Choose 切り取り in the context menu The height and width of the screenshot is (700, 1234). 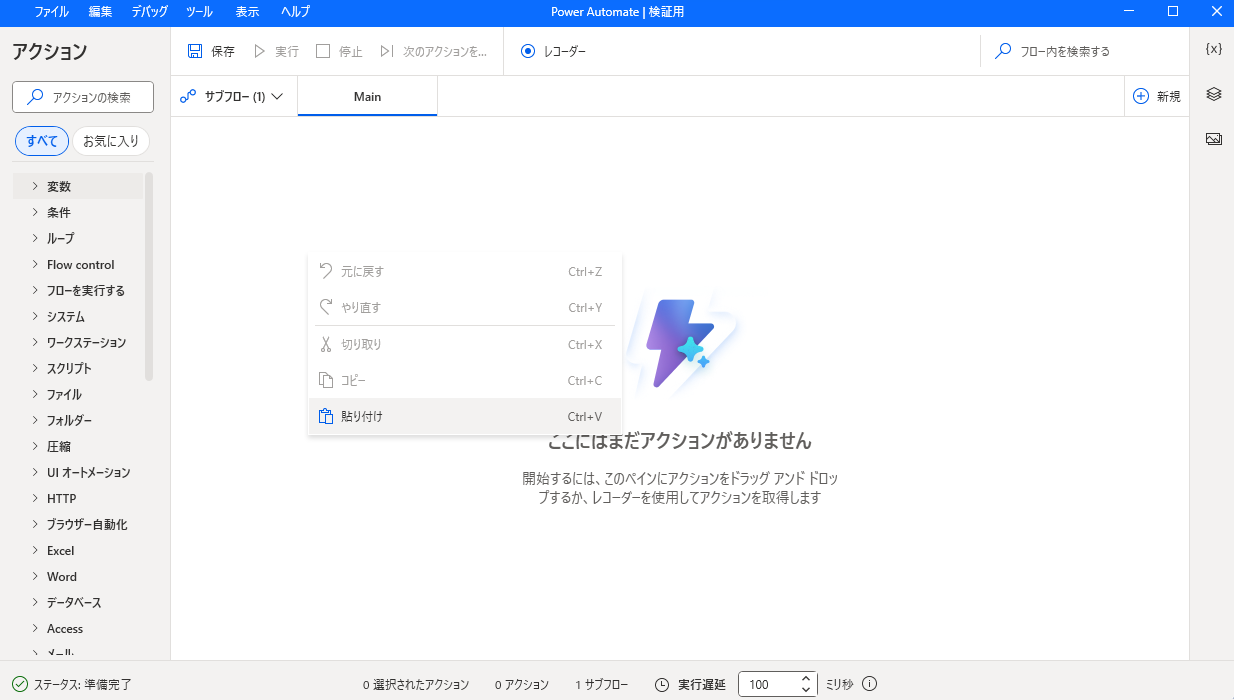pyautogui.click(x=465, y=344)
